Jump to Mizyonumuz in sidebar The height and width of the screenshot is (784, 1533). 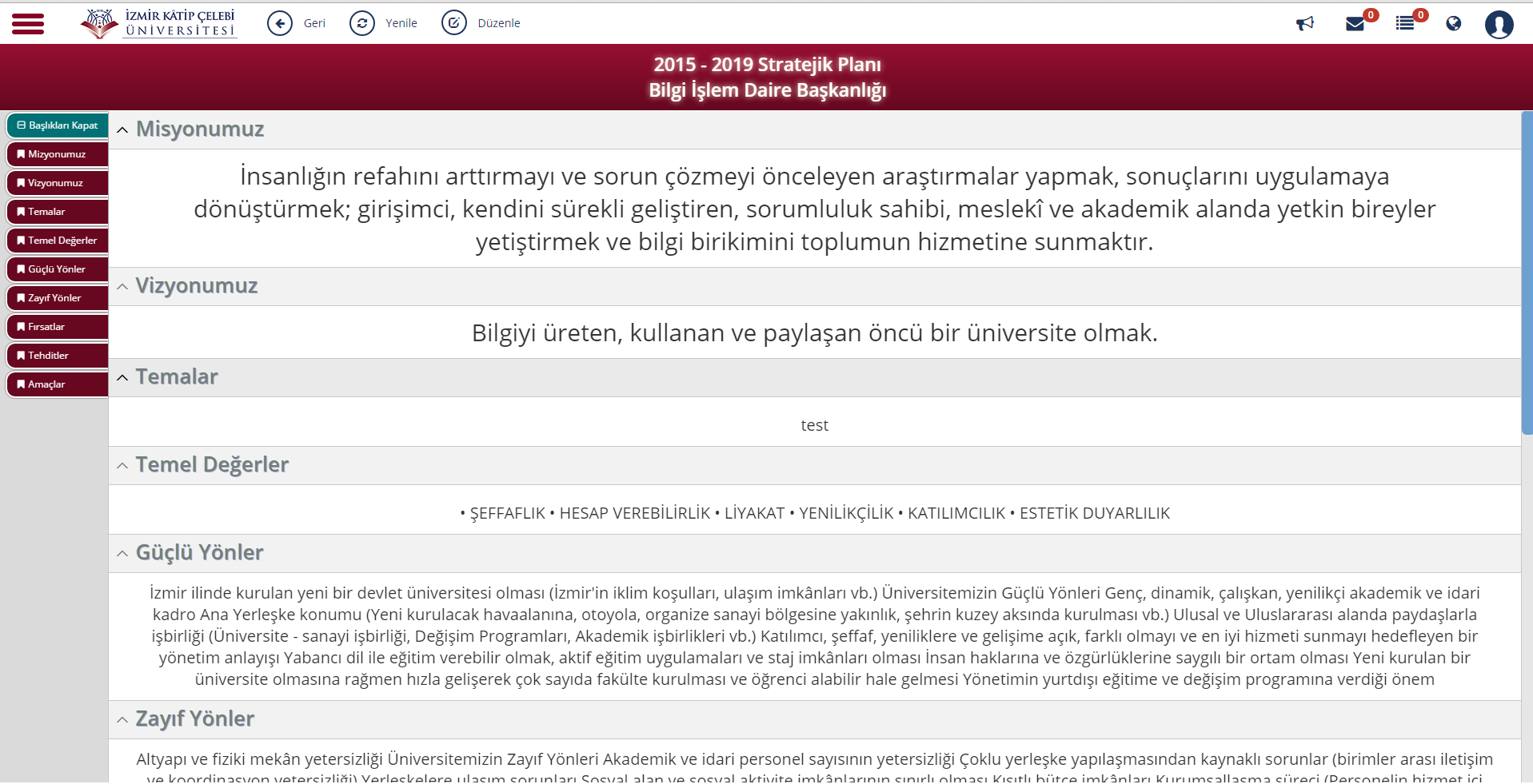(58, 154)
